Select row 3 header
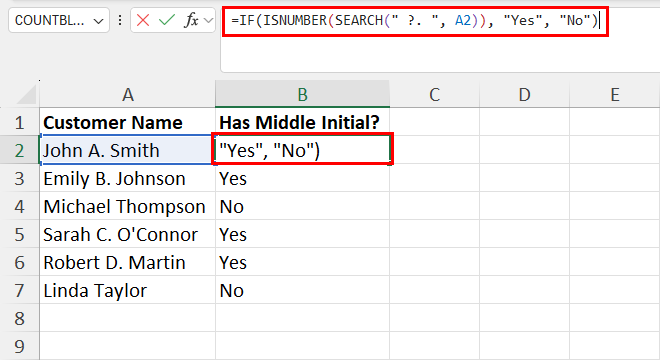 [x=19, y=178]
